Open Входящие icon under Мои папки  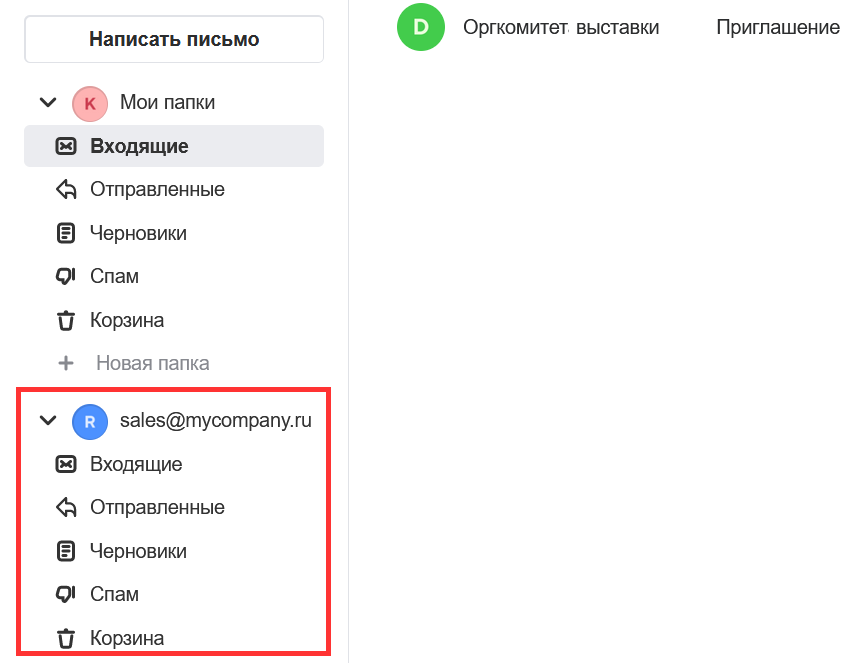[x=66, y=146]
